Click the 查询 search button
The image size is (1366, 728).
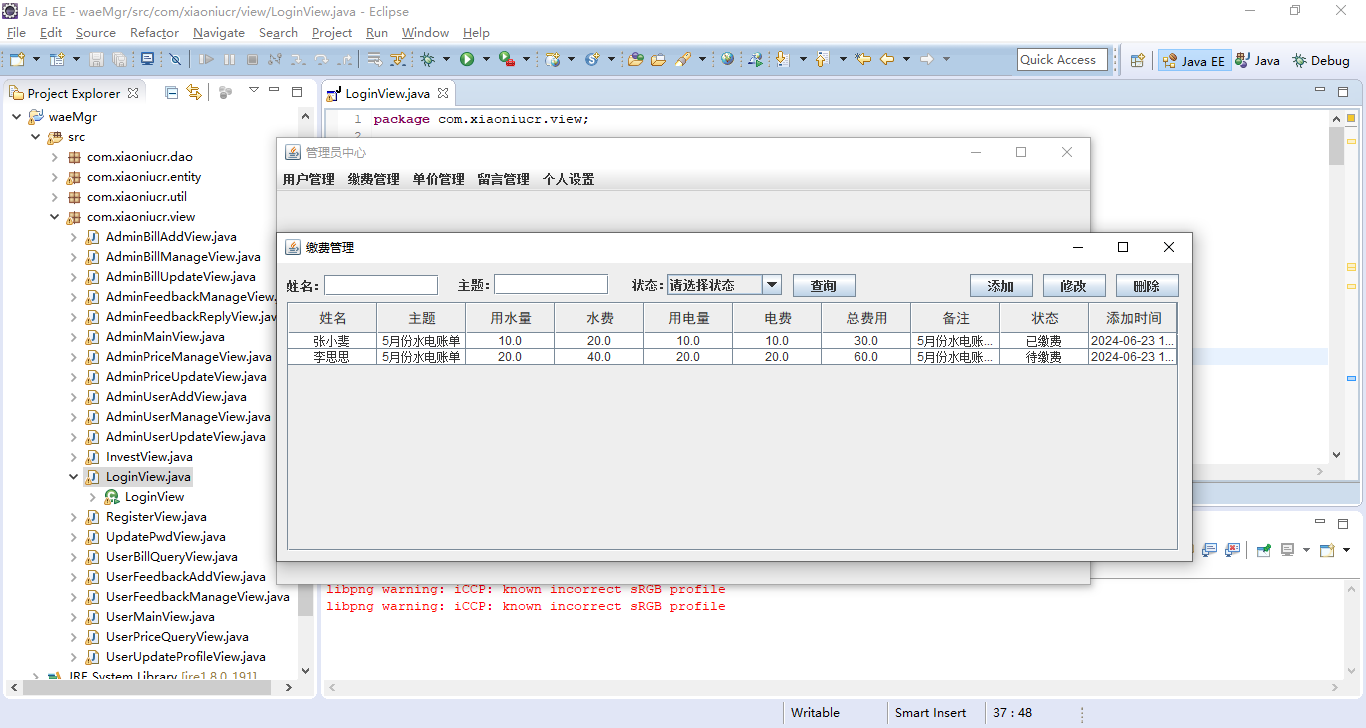824,286
